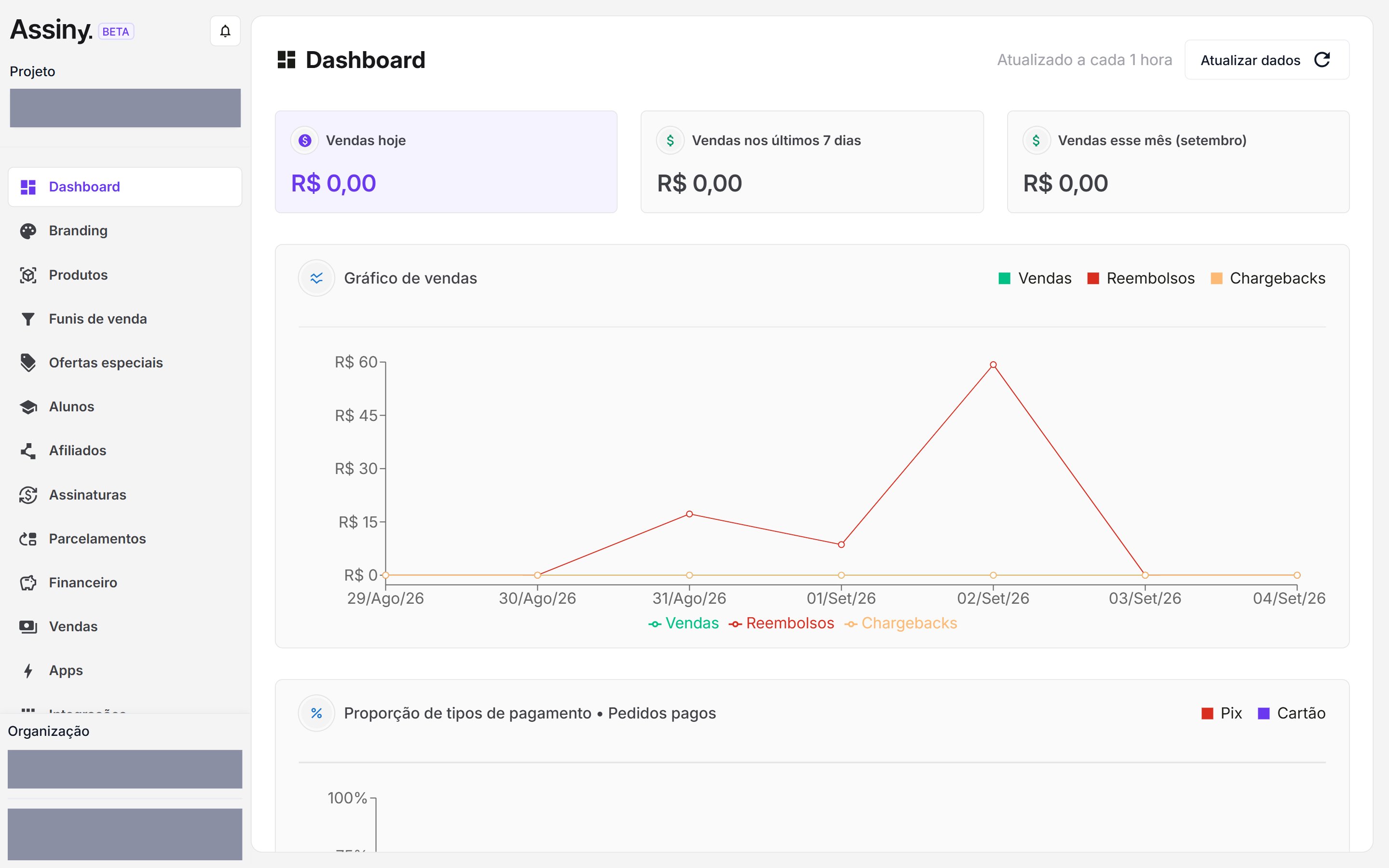The height and width of the screenshot is (868, 1389).
Task: Click the data point on 04/Set/26
Action: pos(1296,575)
